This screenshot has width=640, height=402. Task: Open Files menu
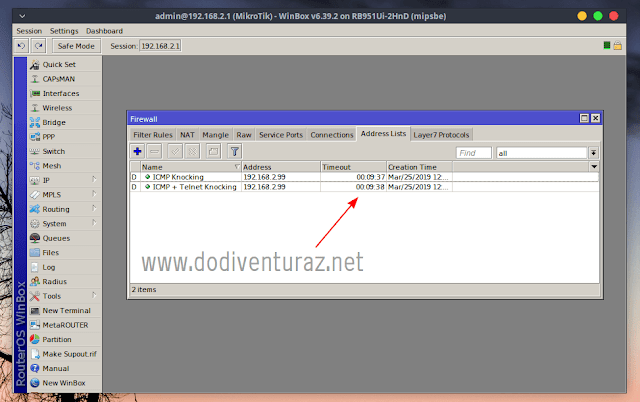point(64,253)
